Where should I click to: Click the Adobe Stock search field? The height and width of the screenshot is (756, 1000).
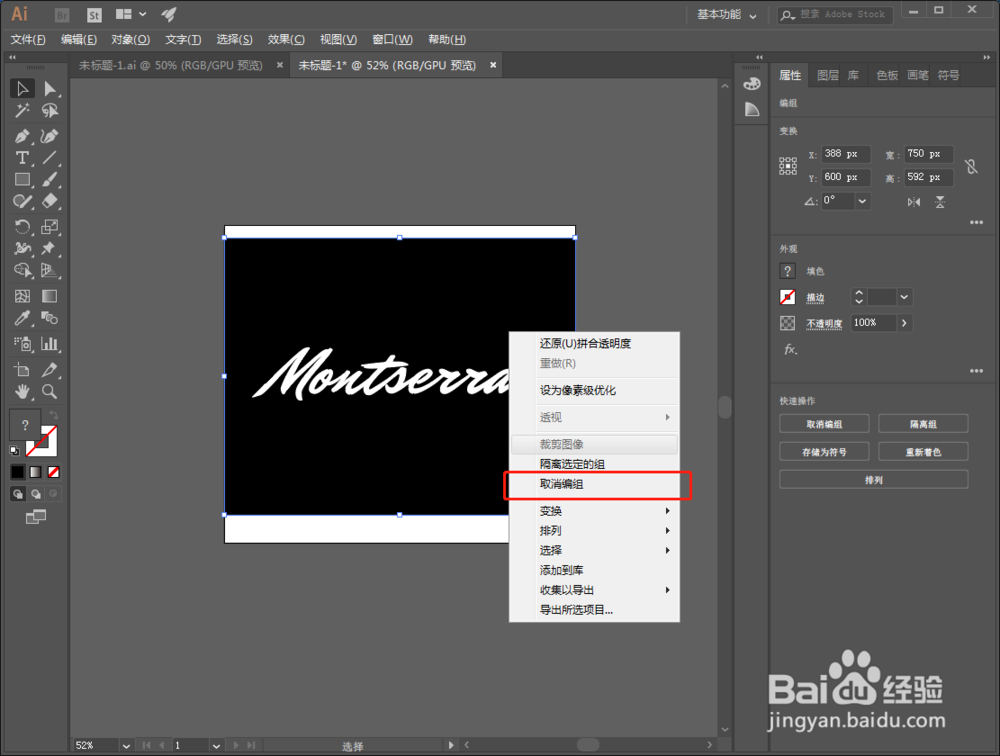click(835, 15)
